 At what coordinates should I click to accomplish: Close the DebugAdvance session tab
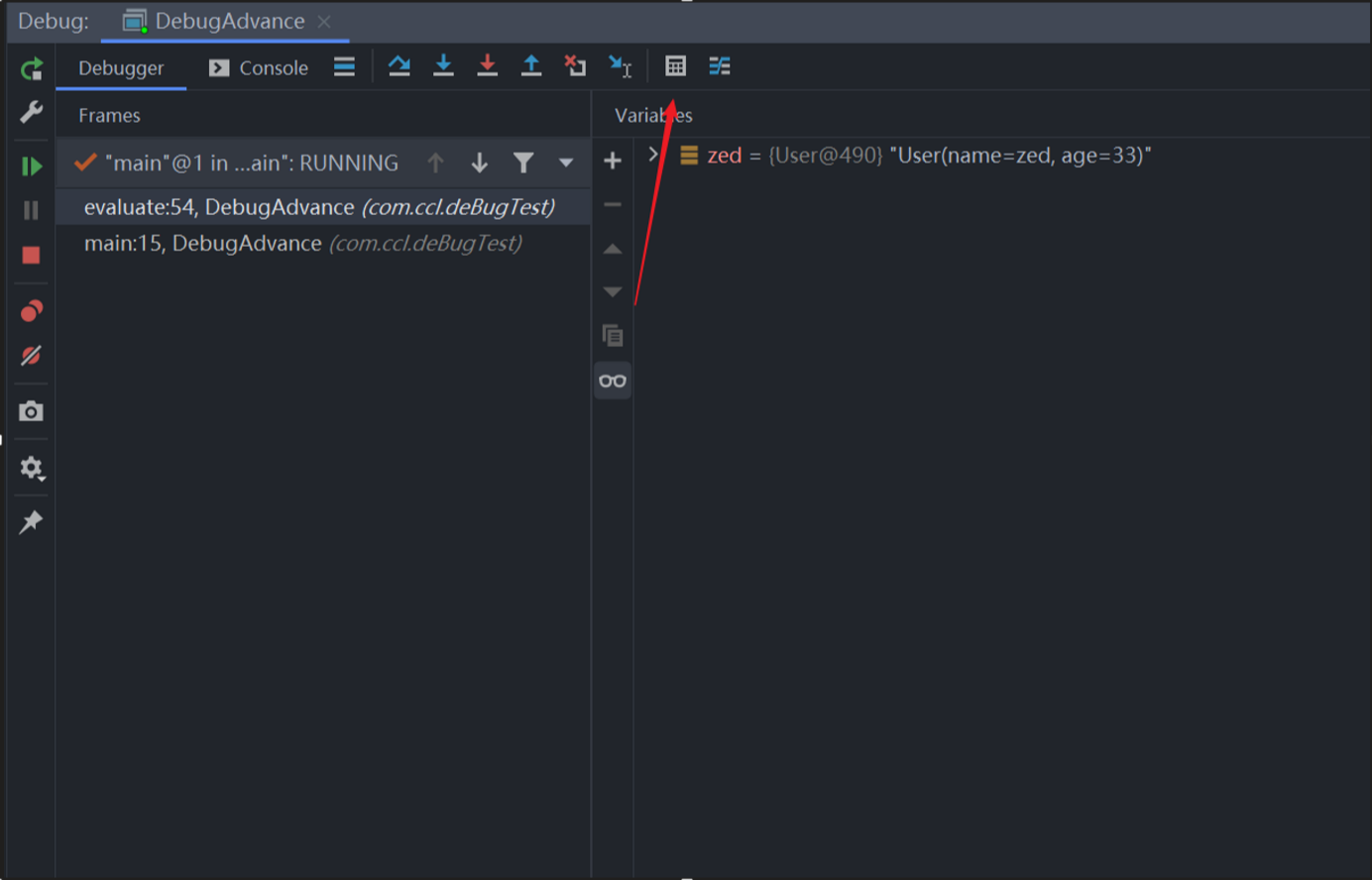(324, 22)
